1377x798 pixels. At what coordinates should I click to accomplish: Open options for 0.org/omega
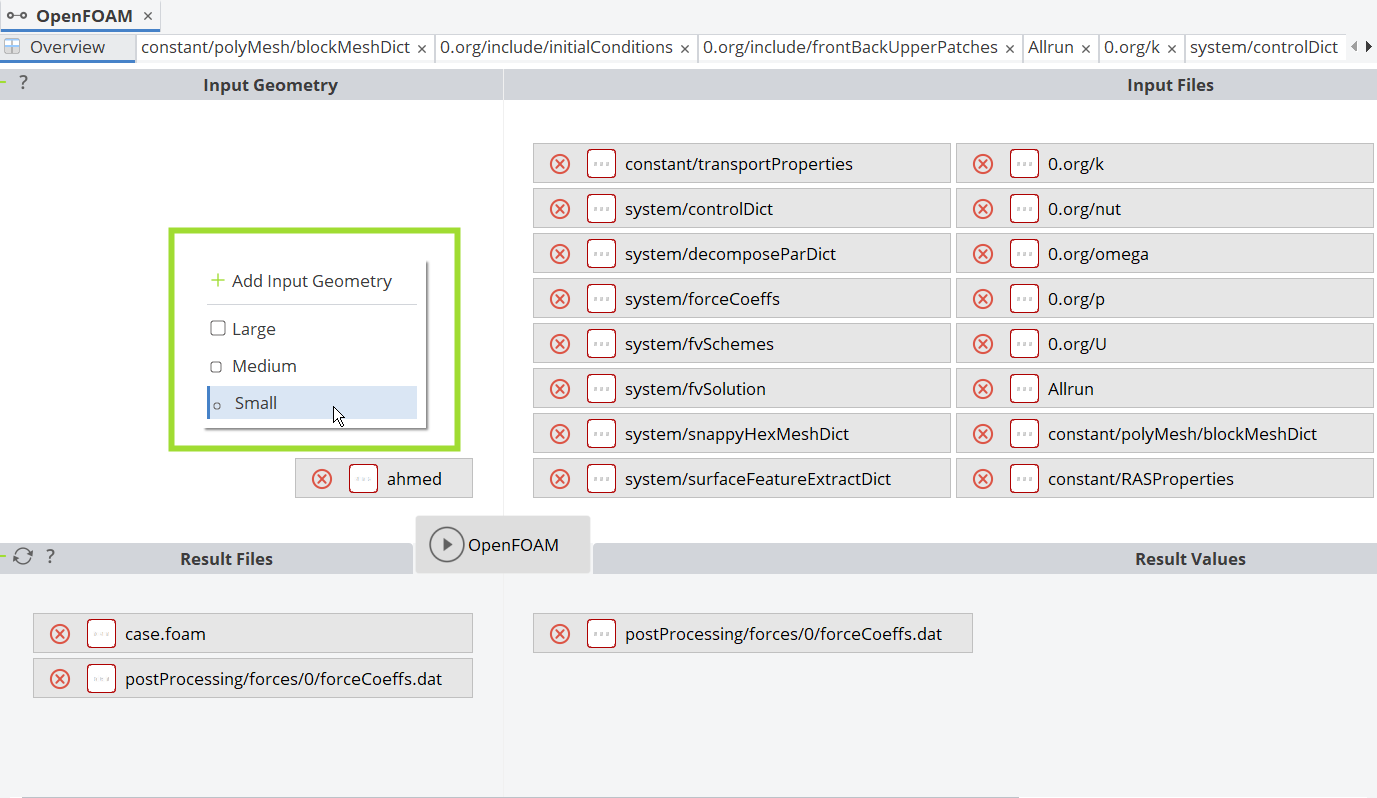[x=1024, y=254]
